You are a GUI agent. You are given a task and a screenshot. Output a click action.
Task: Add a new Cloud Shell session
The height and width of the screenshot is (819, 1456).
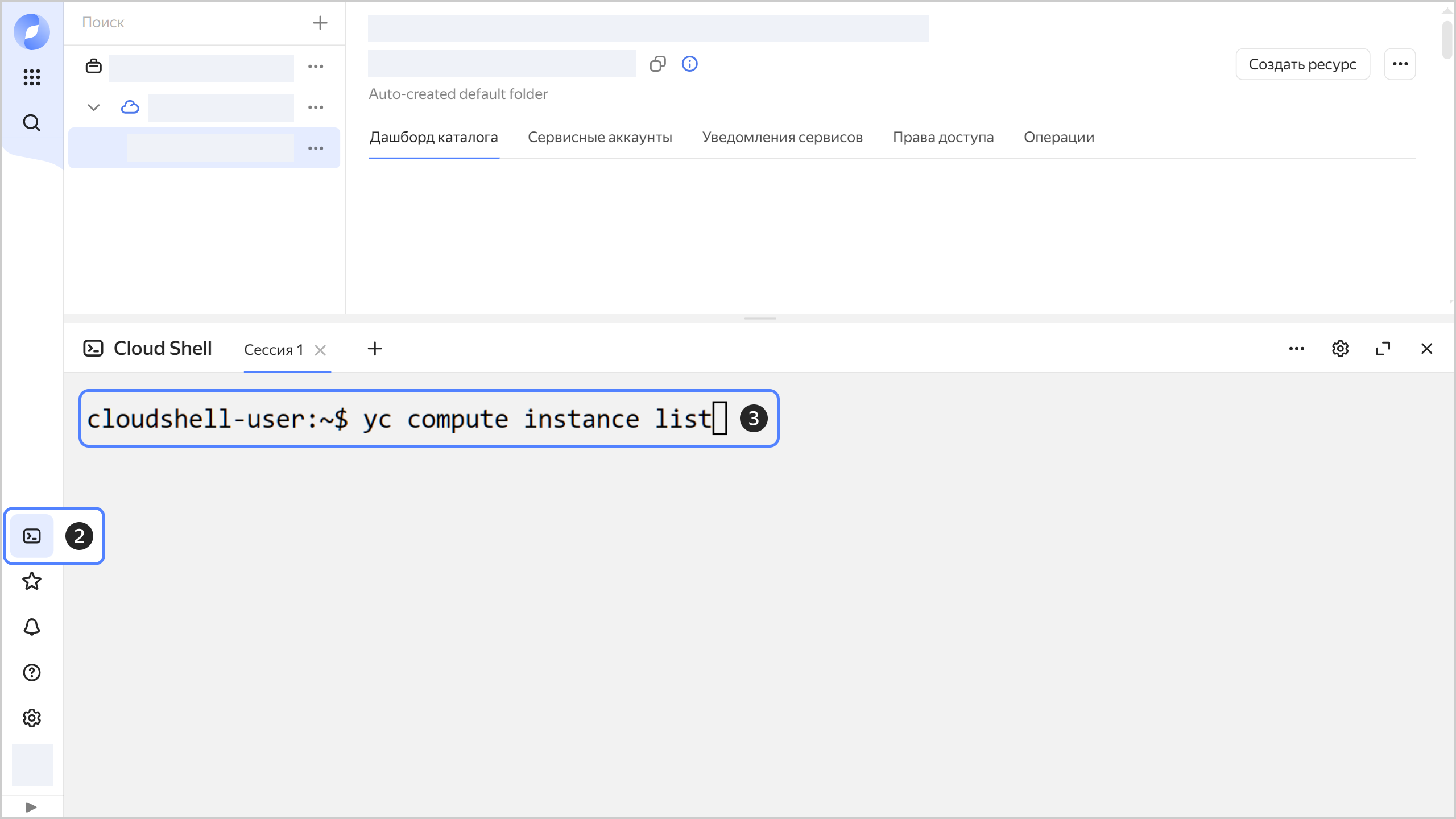coord(375,349)
